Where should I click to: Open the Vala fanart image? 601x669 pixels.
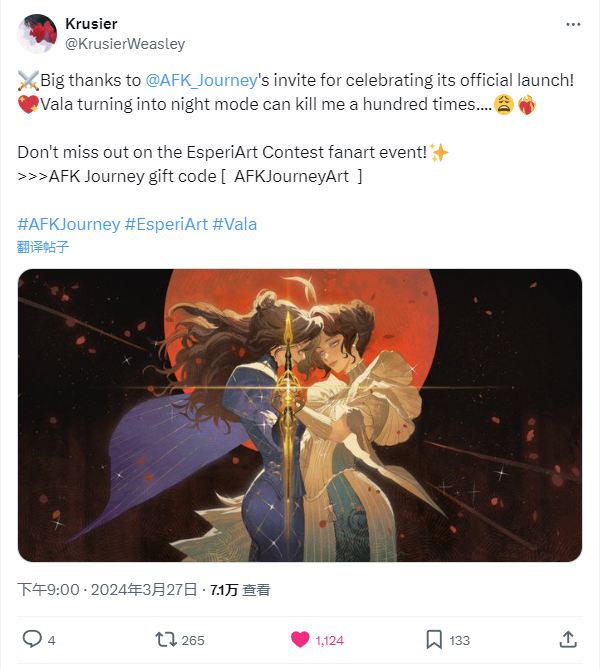tap(300, 415)
